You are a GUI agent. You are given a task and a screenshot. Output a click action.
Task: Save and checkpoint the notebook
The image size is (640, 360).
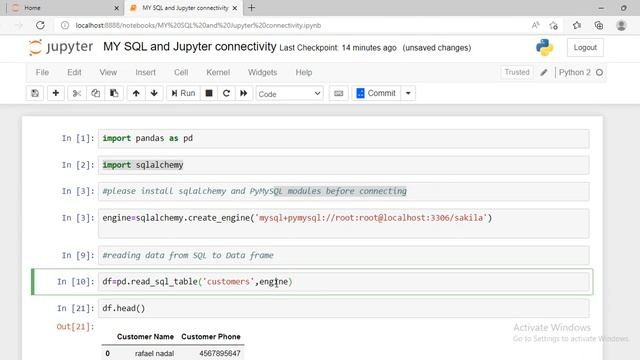tap(35, 93)
